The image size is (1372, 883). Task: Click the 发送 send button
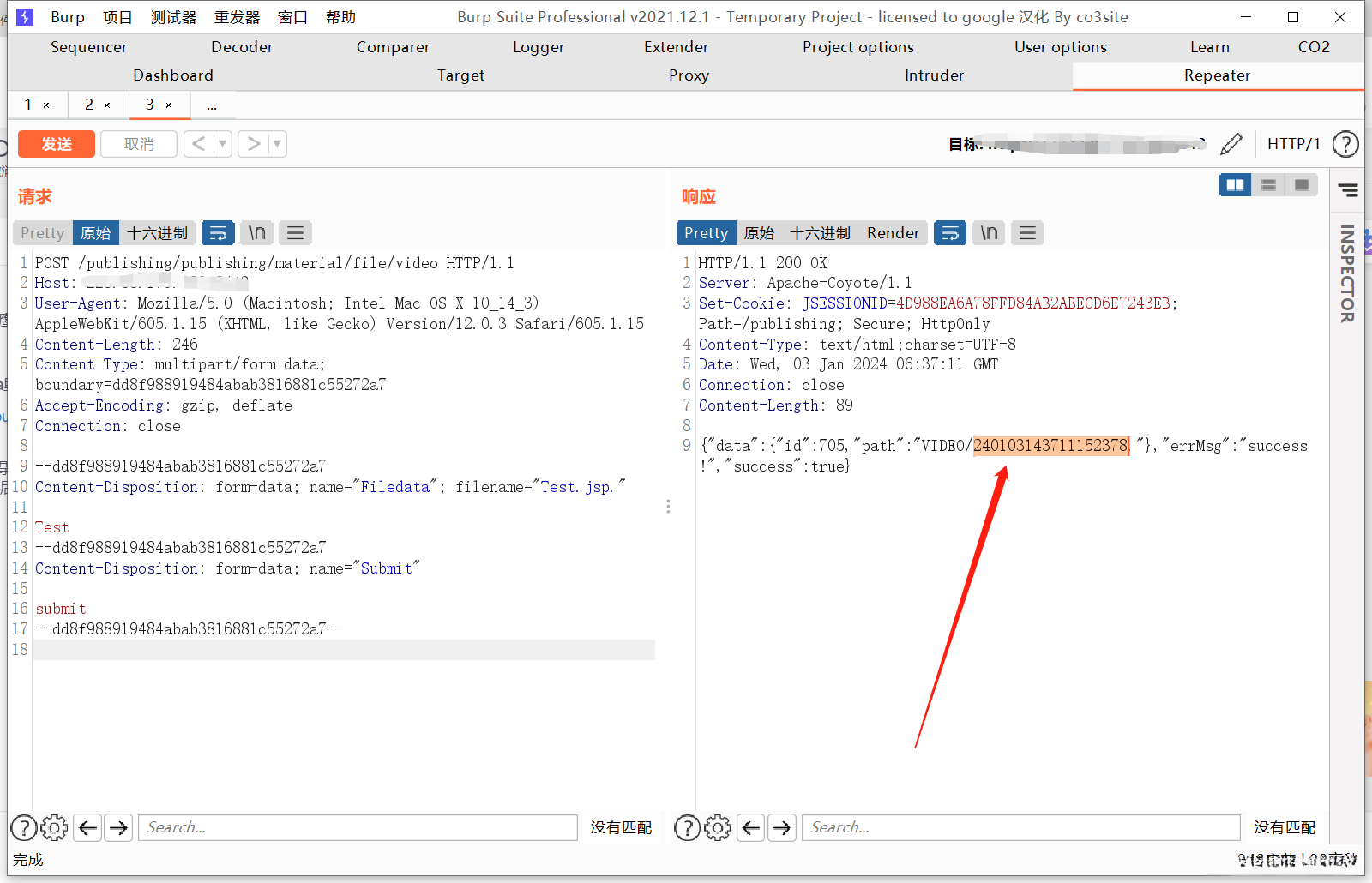point(57,144)
